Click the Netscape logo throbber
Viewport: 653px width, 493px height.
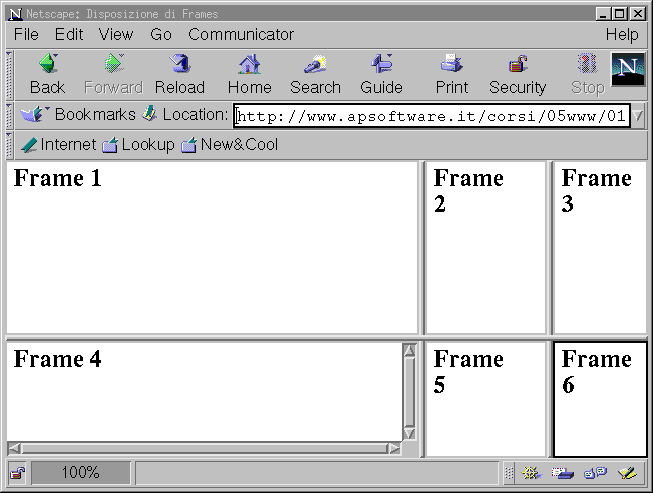[627, 72]
